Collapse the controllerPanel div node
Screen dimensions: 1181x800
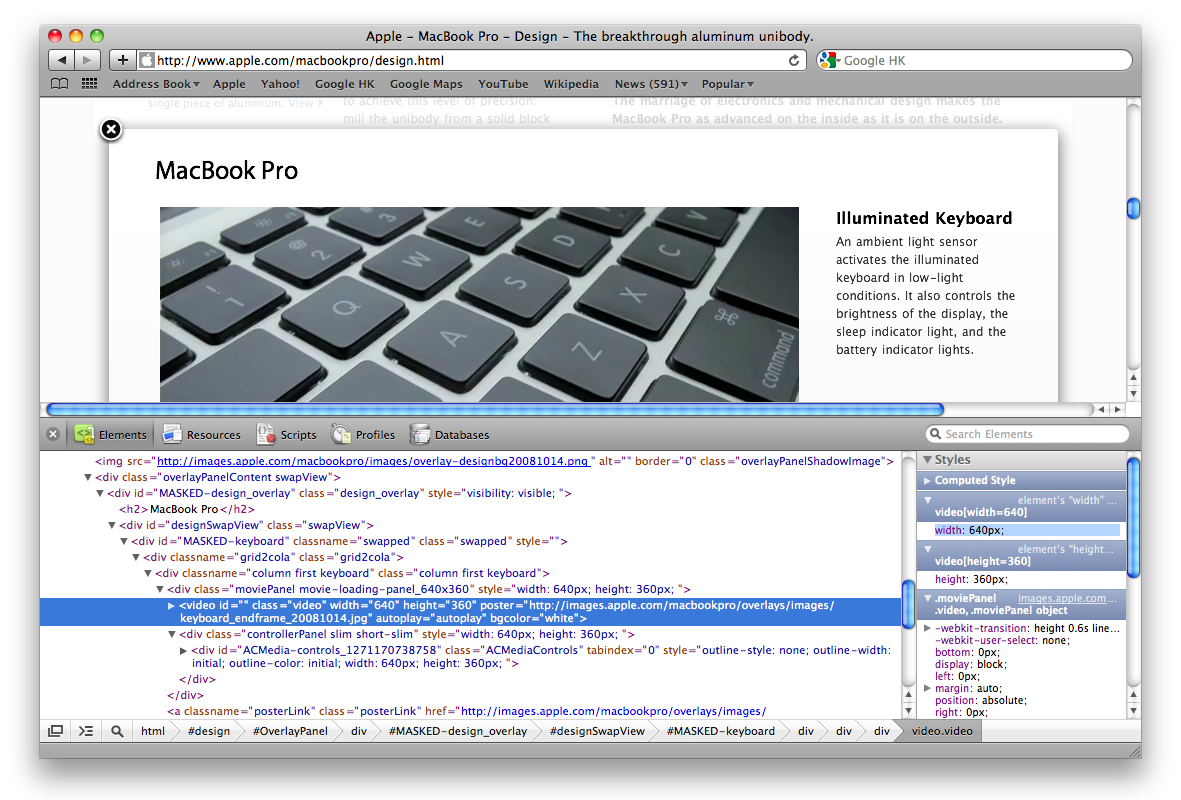tap(172, 634)
